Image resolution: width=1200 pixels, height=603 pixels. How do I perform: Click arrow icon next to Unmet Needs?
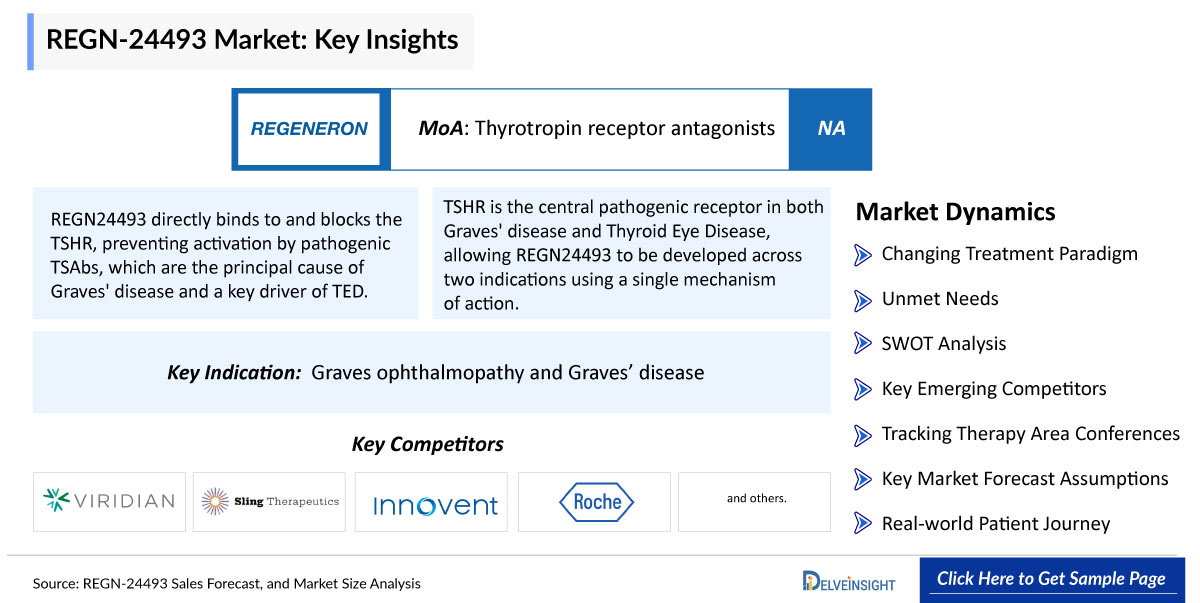point(863,299)
